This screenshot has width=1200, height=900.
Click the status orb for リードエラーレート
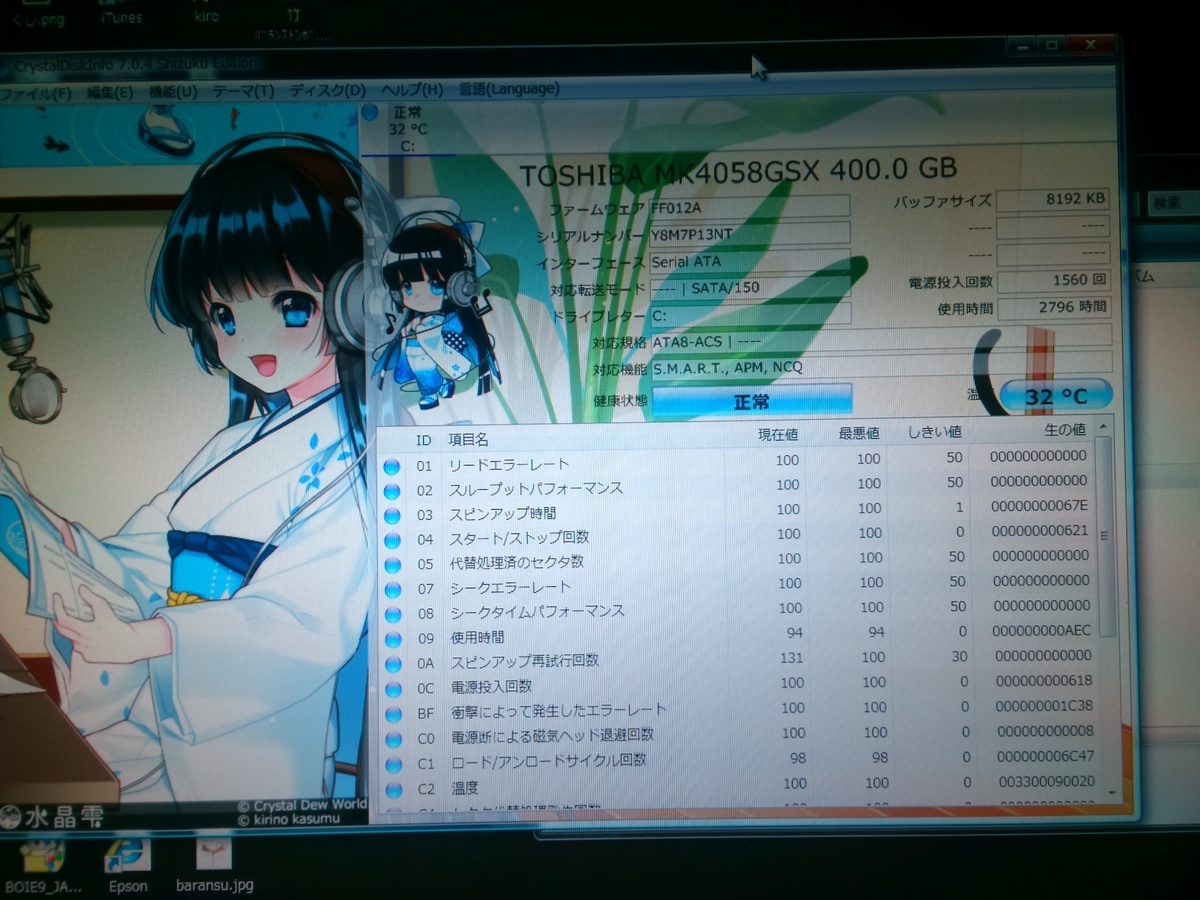tap(391, 466)
